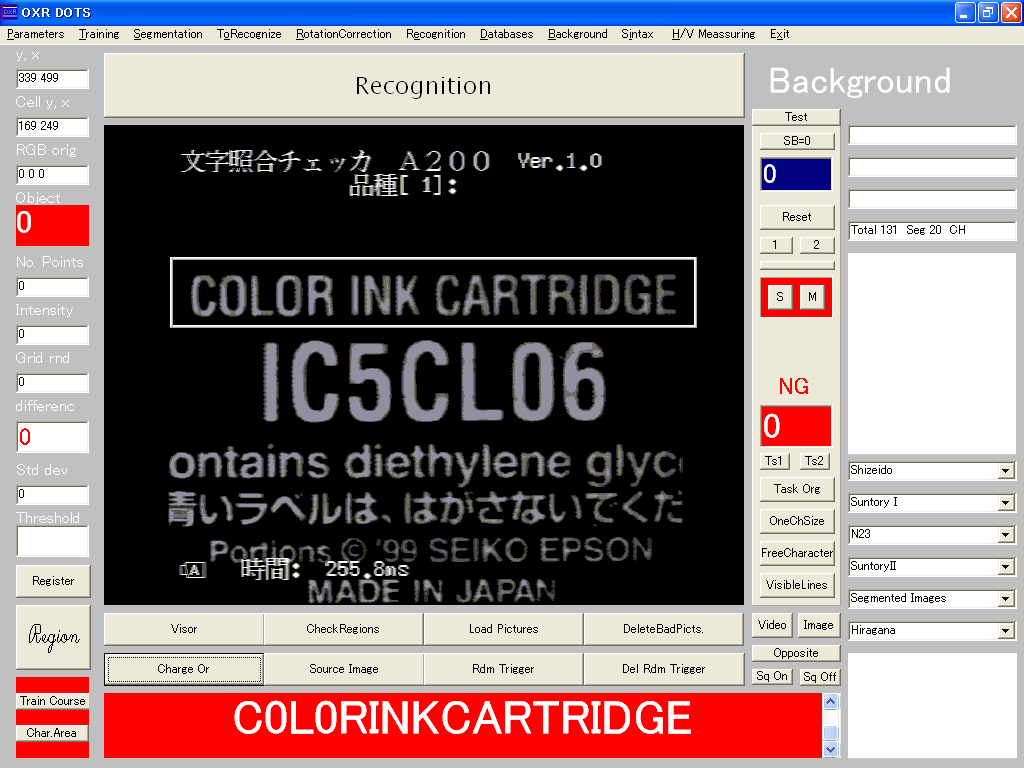This screenshot has width=1024, height=768.
Task: Click the DeleteBadPicts. button
Action: [x=664, y=629]
